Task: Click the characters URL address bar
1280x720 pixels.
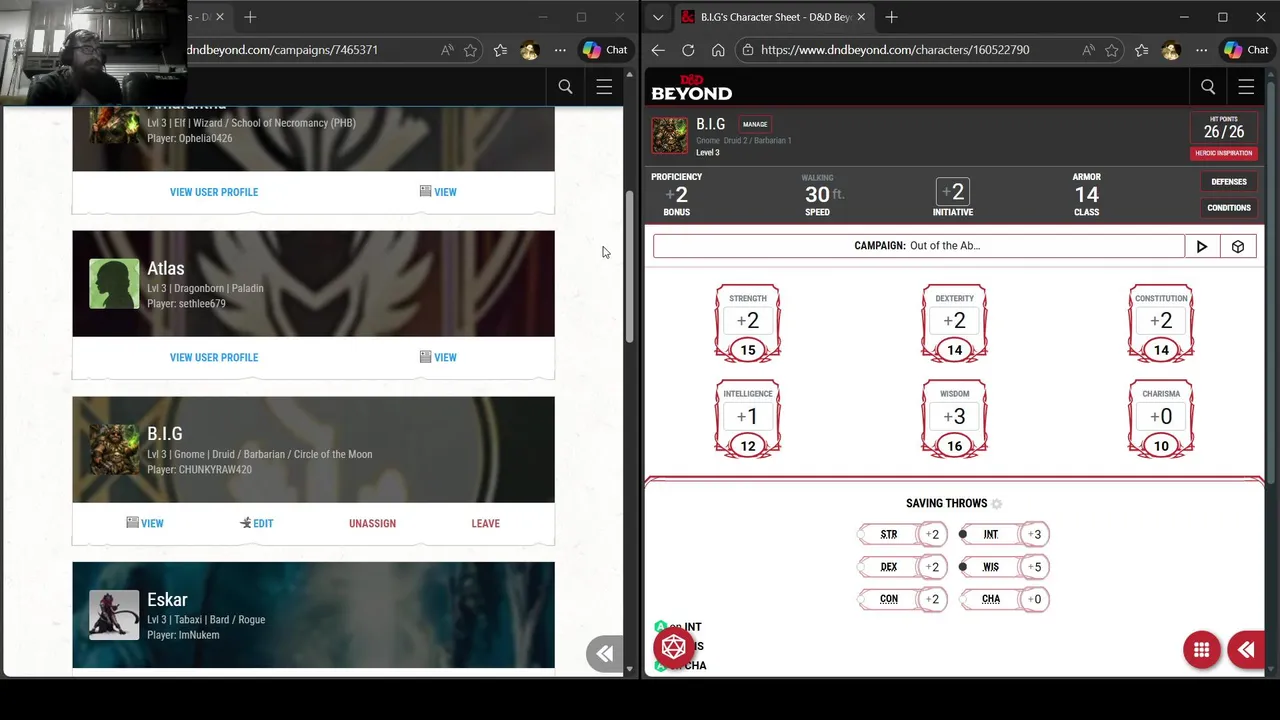Action: [895, 50]
